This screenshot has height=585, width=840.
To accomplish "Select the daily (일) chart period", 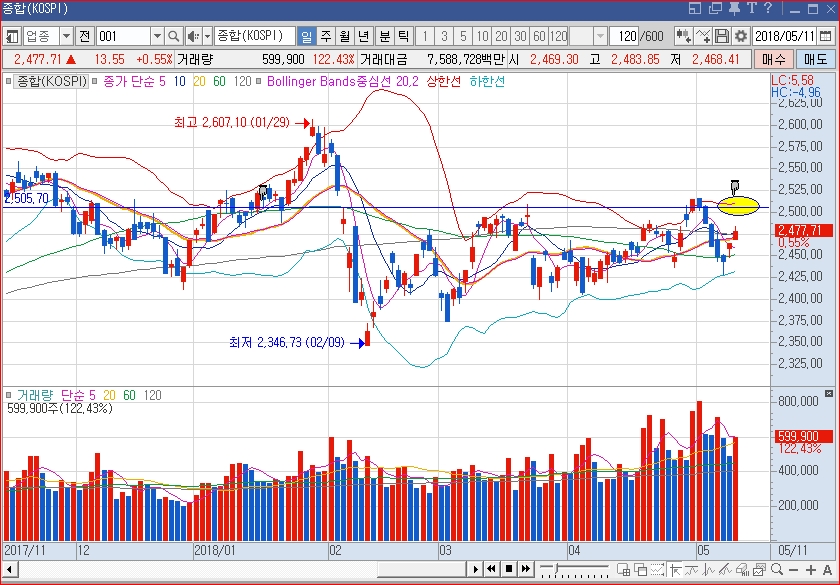I will (x=307, y=35).
